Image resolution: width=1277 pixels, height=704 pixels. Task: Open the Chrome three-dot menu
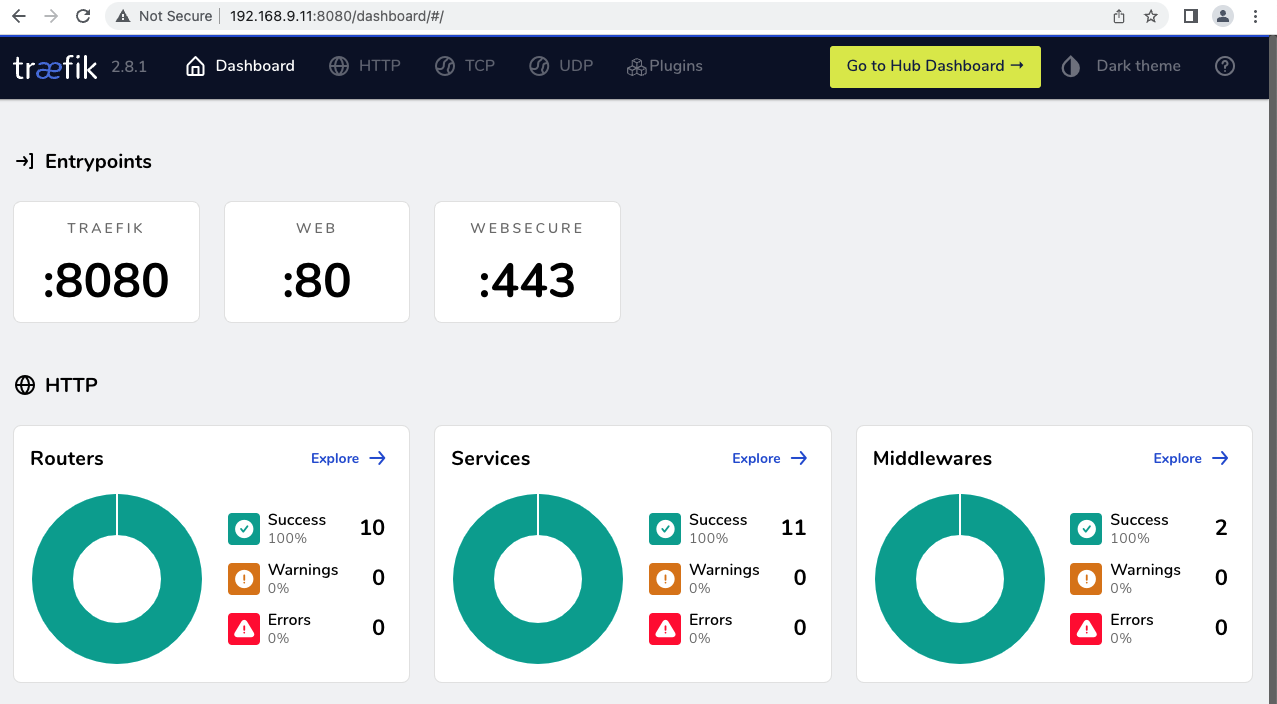pos(1255,16)
